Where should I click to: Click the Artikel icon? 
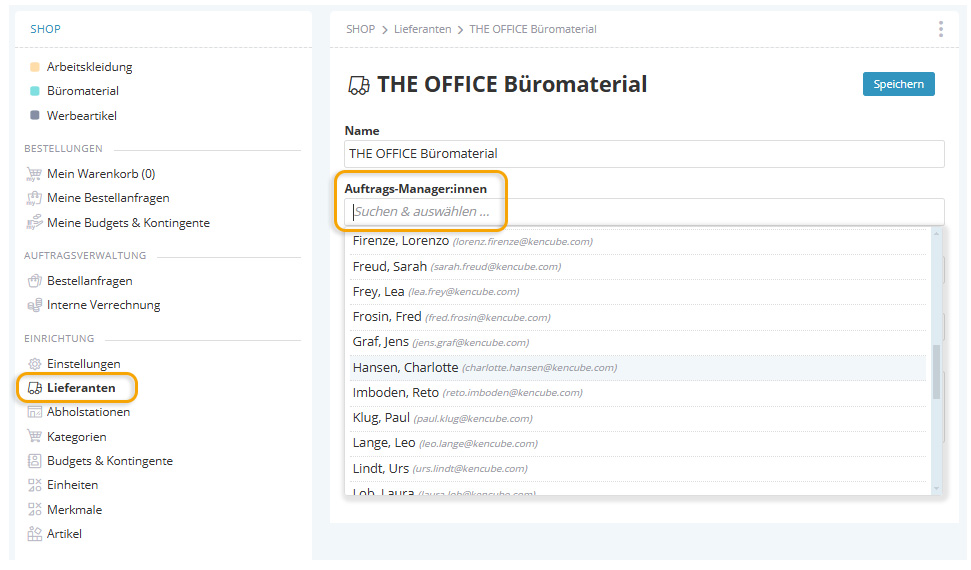coord(35,533)
